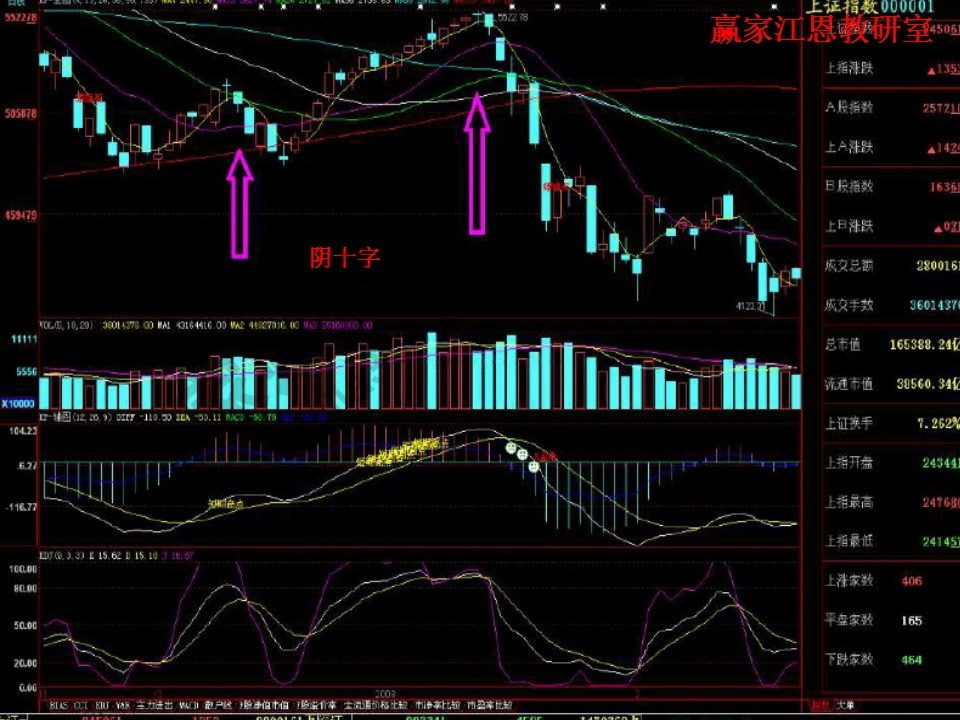
Task: Click the 成交总额 row in side panel
Action: coord(849,266)
